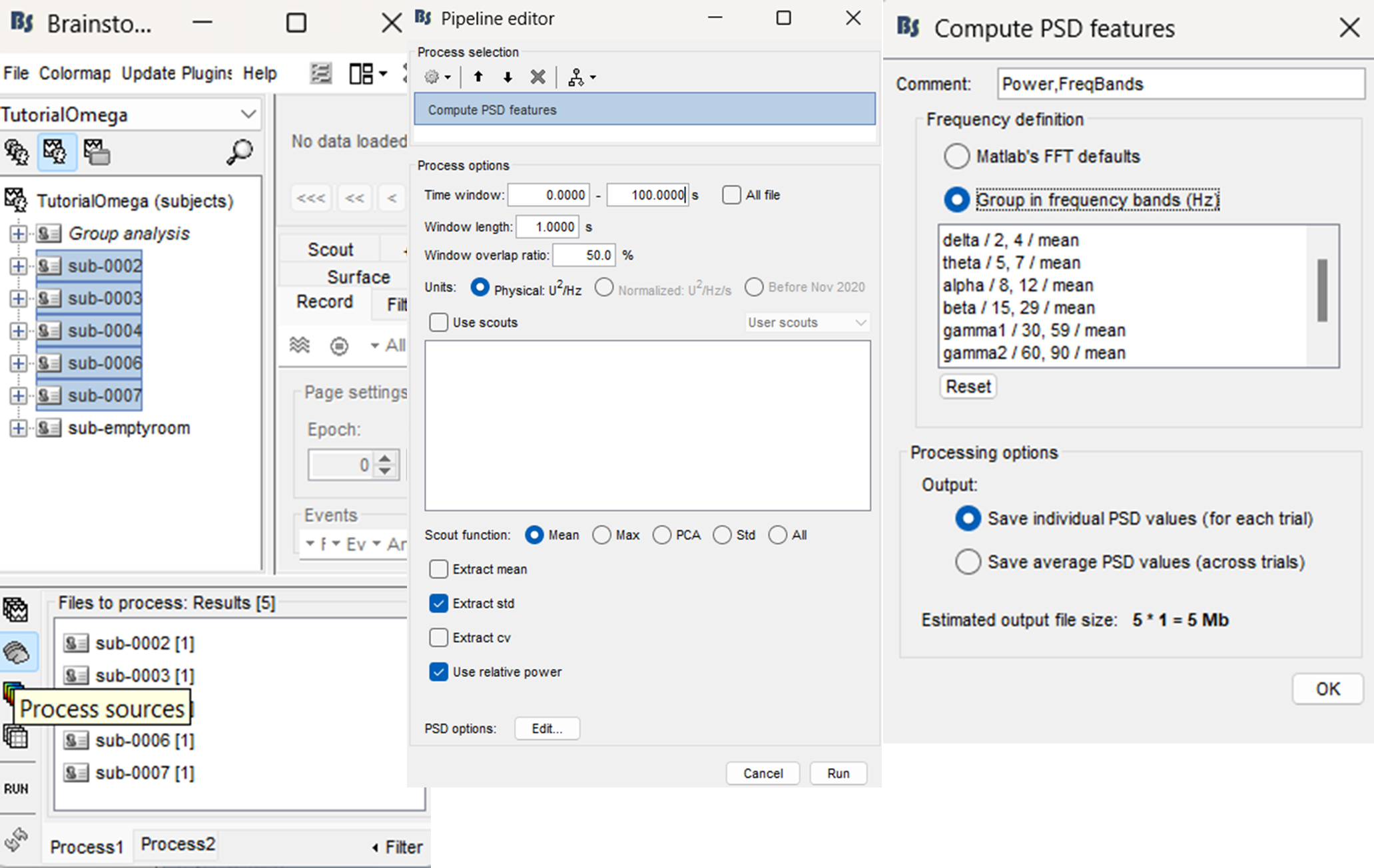
Task: Select the Process sources brain icon
Action: 17,652
